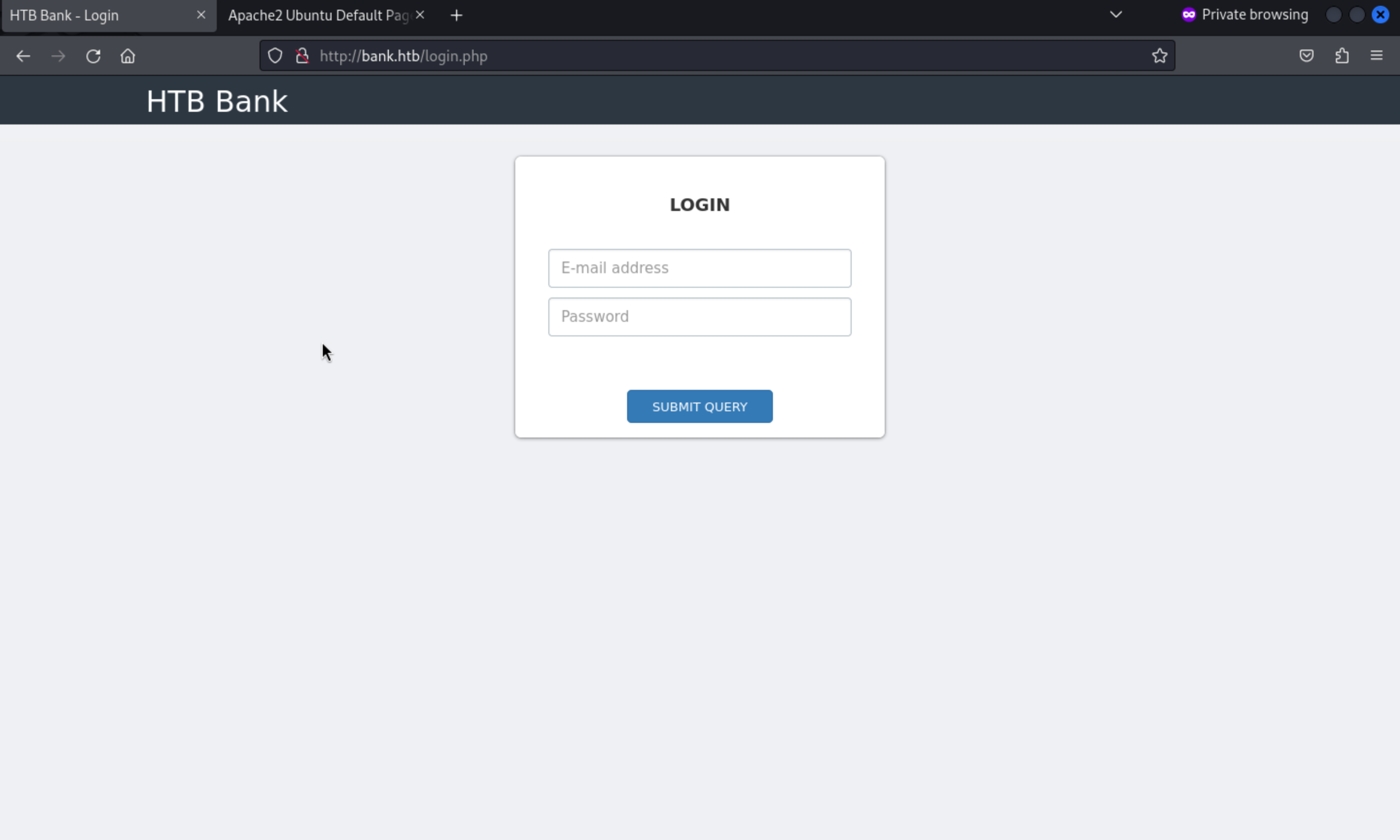
Task: Click the insecure connection padlock icon
Action: point(302,56)
